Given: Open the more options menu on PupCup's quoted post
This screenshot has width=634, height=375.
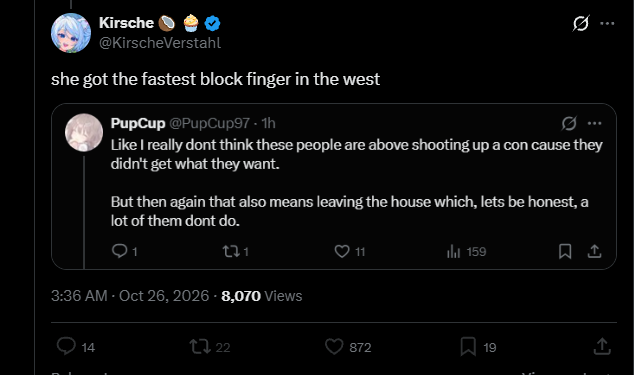Looking at the screenshot, I should pos(594,123).
